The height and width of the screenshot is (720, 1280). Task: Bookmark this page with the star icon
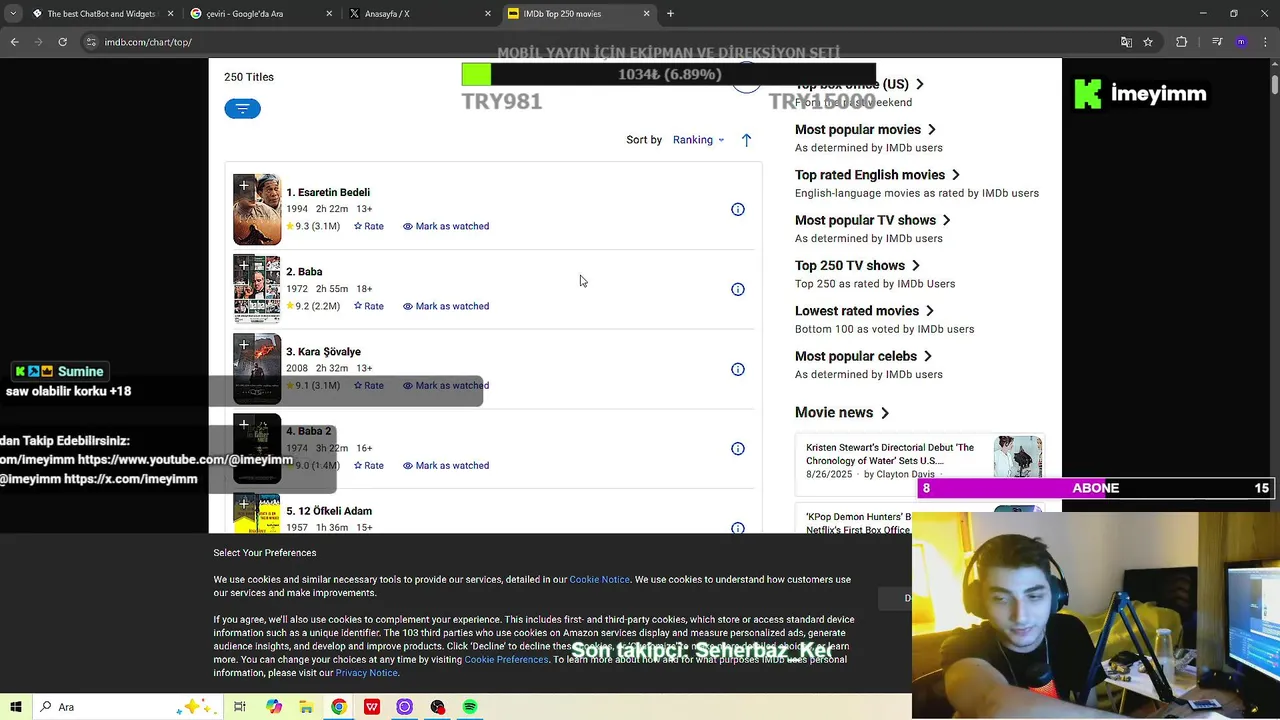point(1148,42)
